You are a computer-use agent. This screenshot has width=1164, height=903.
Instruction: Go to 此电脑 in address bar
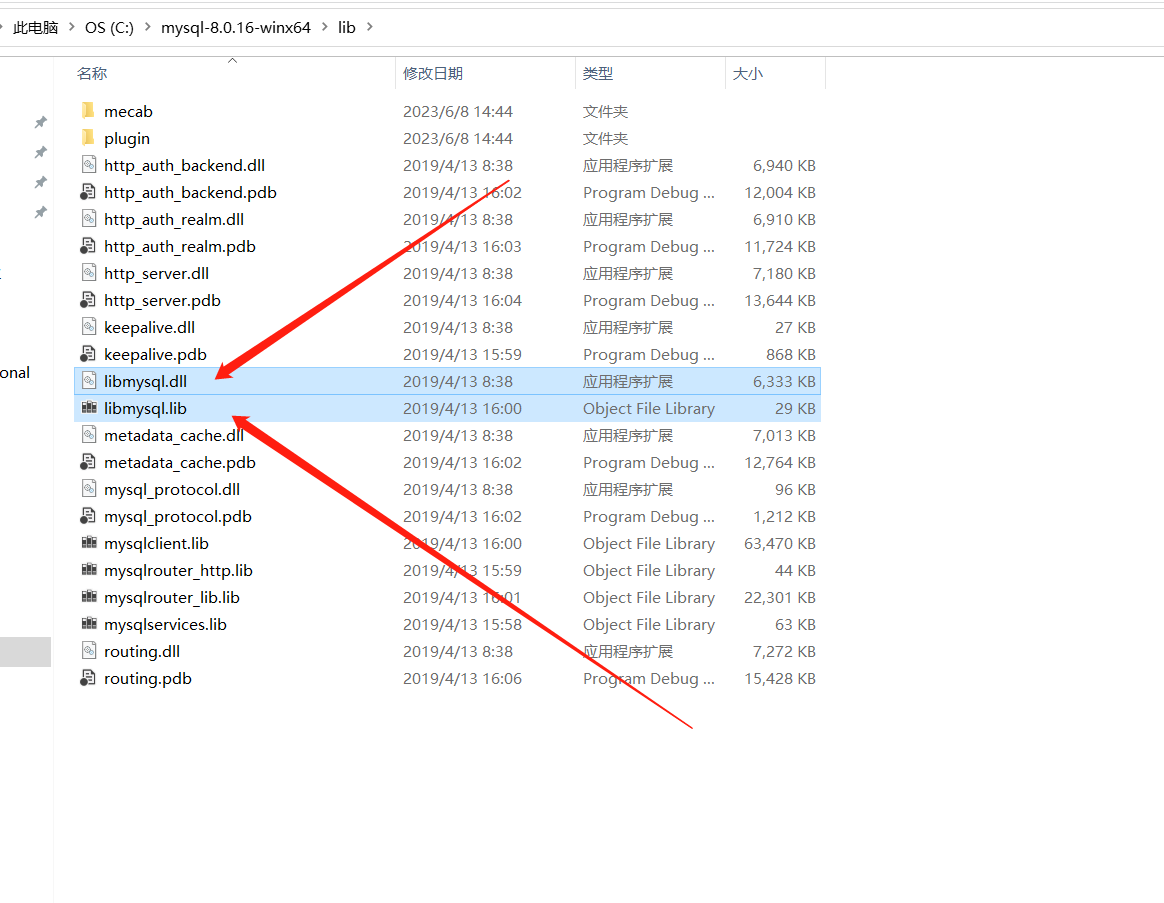coord(36,27)
